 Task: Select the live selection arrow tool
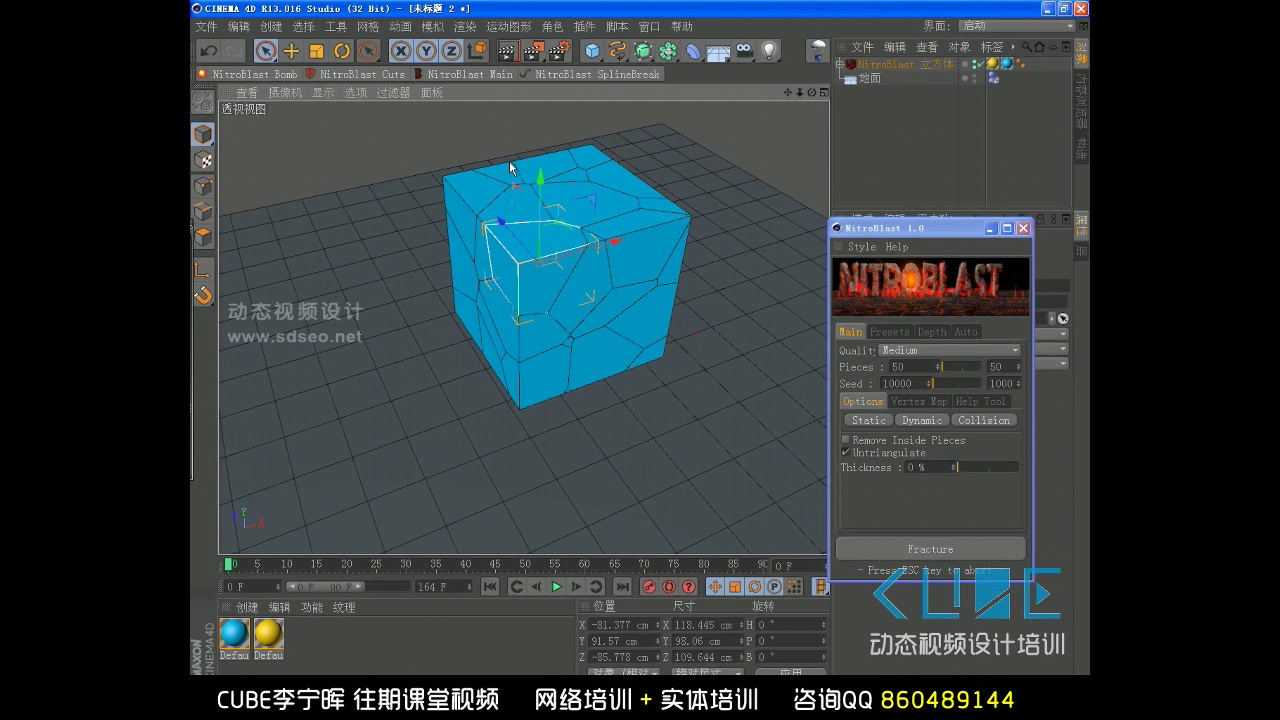tap(265, 51)
